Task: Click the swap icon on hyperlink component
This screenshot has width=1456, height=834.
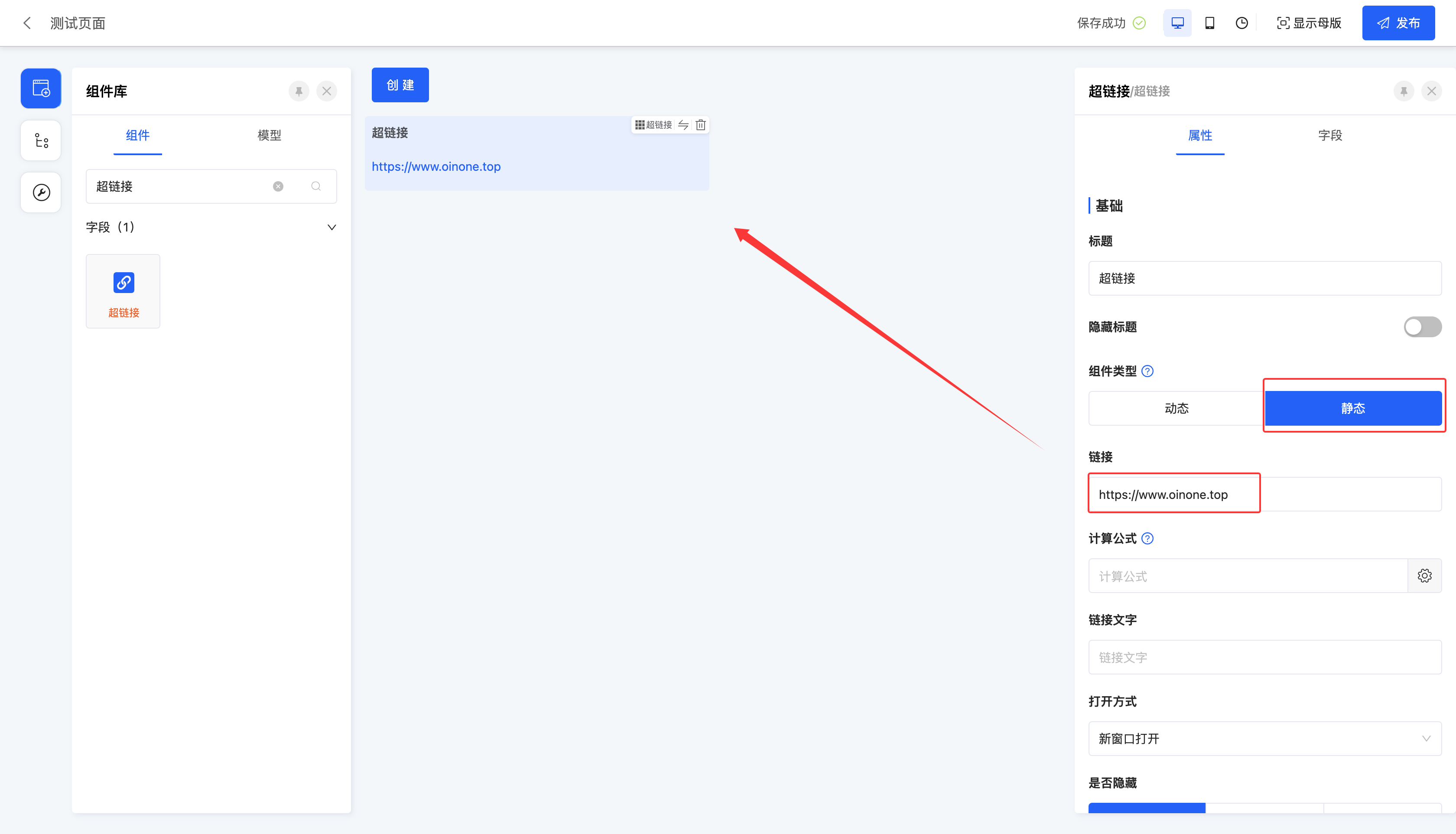Action: pyautogui.click(x=683, y=125)
